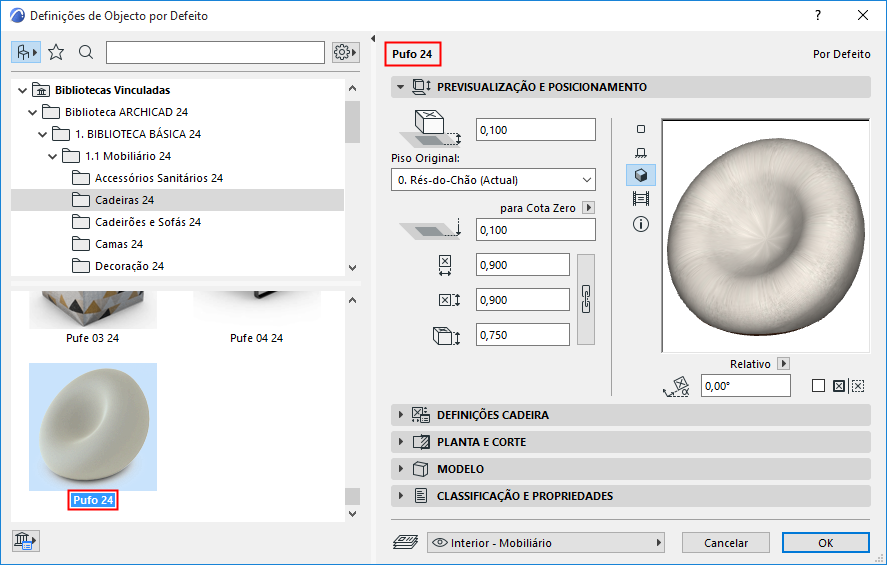Confirm with the OK button
887x565 pixels.
[x=826, y=543]
